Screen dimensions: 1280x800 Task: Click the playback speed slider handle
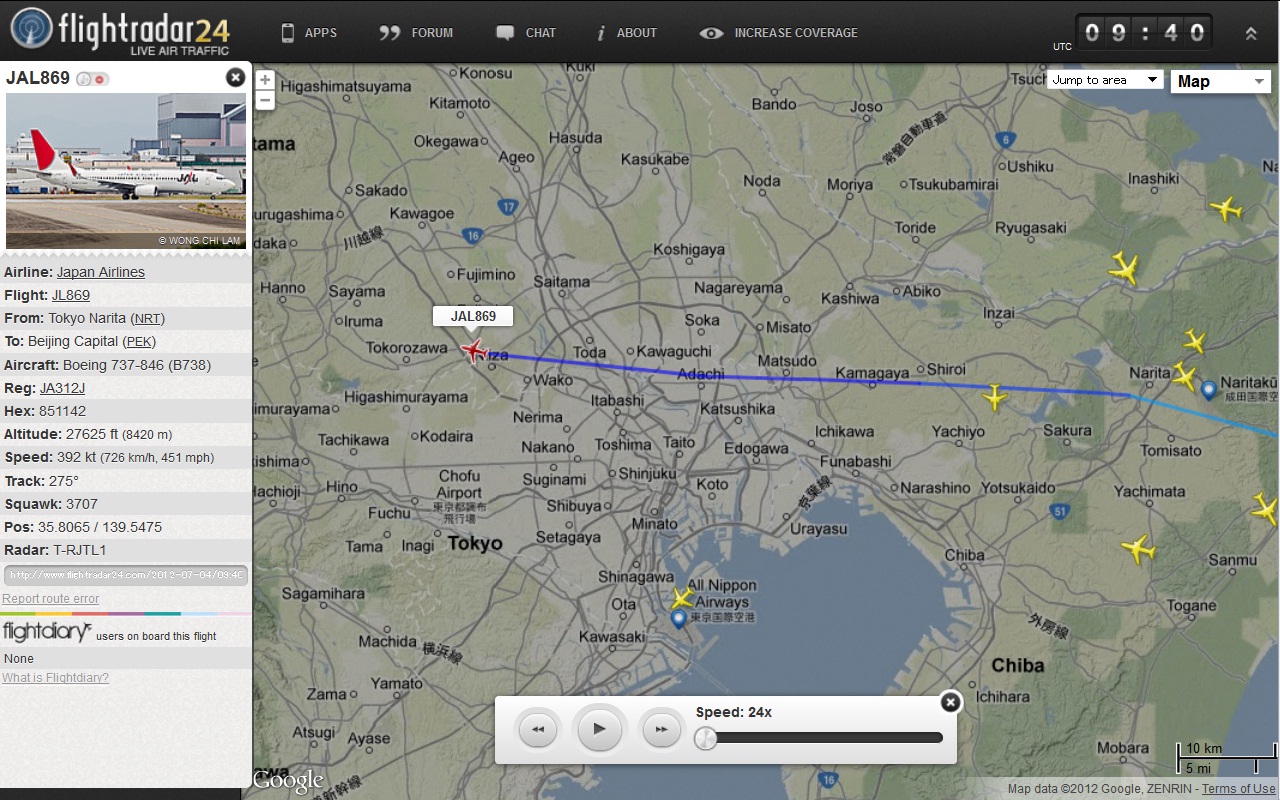(x=706, y=738)
